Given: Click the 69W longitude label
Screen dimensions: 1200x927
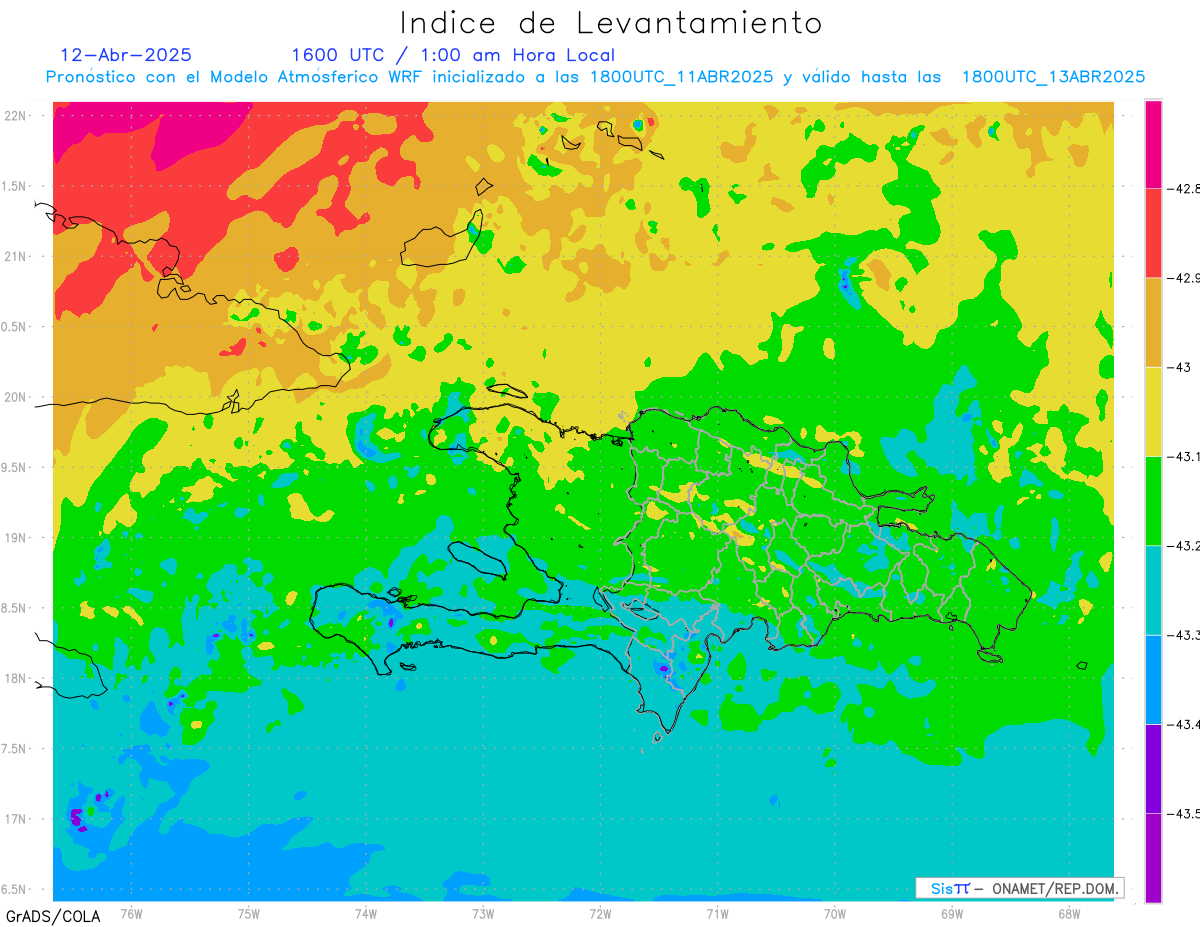Looking at the screenshot, I should point(952,914).
